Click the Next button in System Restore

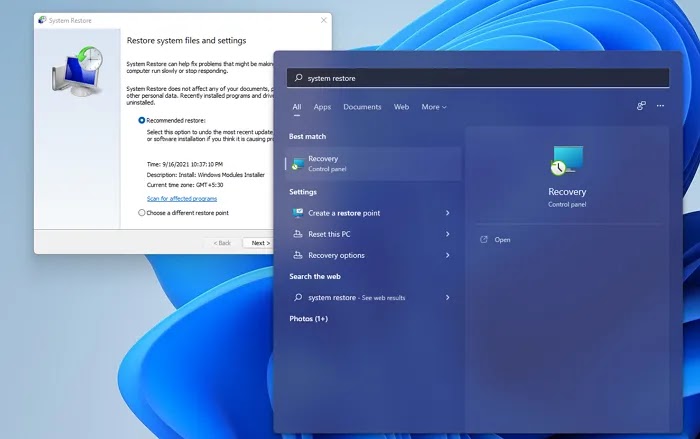pyautogui.click(x=260, y=243)
